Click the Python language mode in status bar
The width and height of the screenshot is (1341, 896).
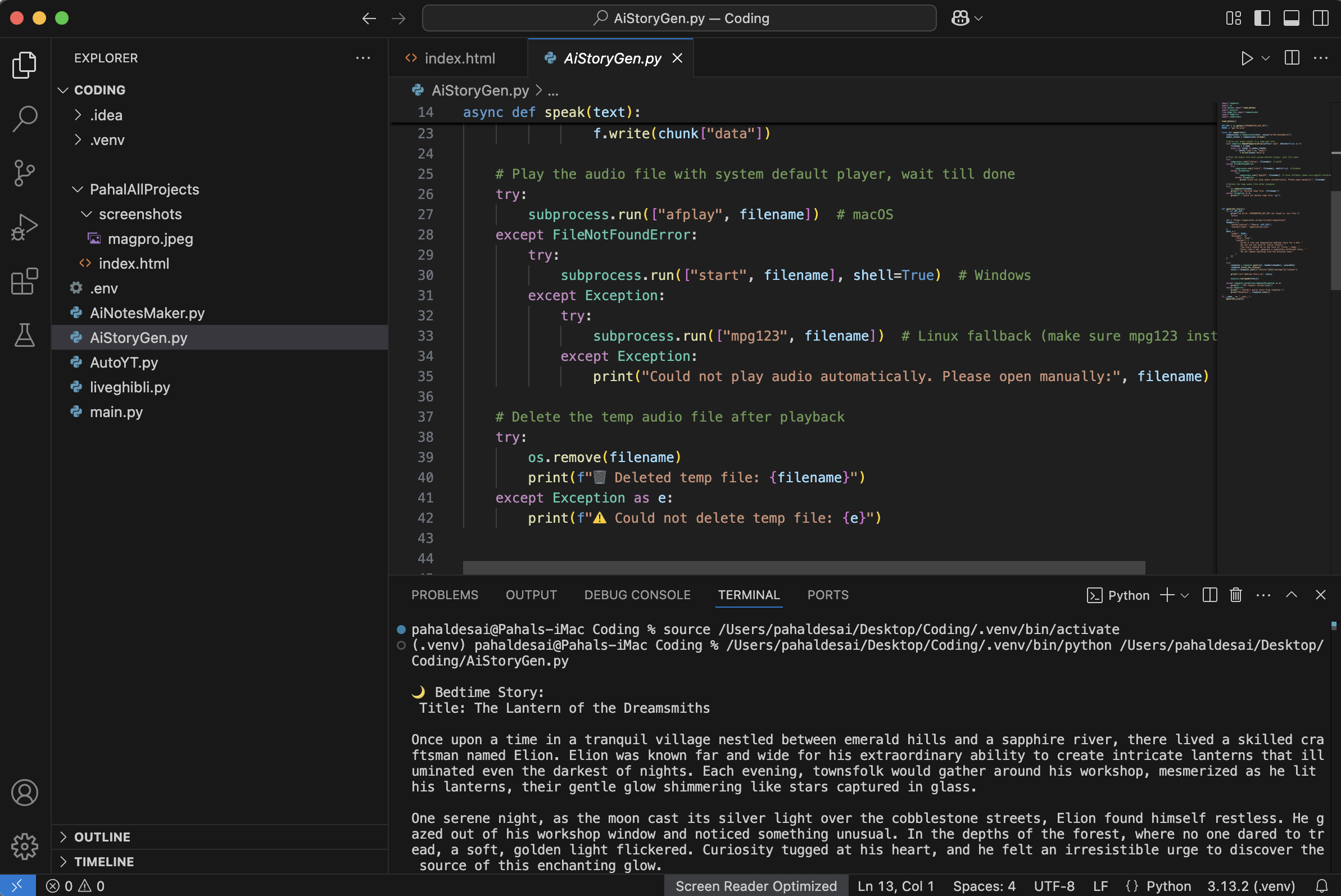coord(1168,886)
